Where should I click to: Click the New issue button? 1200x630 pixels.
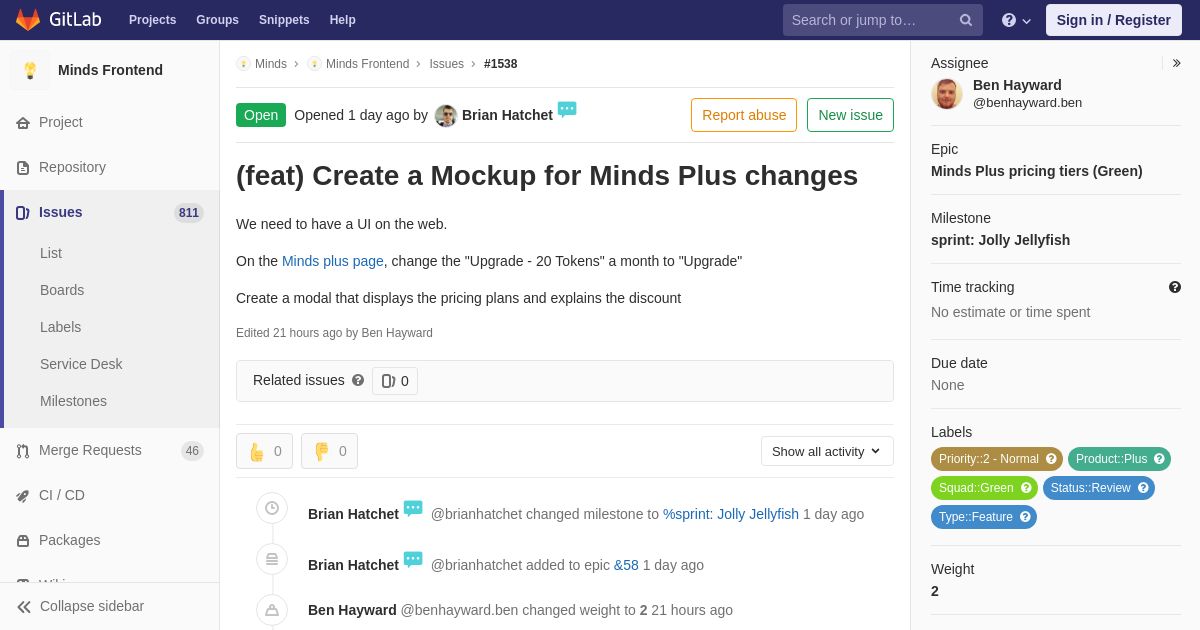850,115
